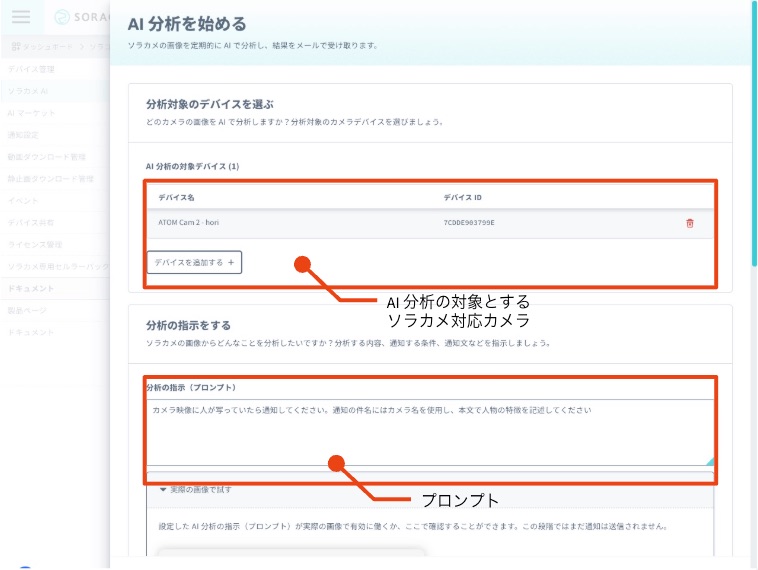
Task: Open the hamburger menu icon
Action: point(21,17)
